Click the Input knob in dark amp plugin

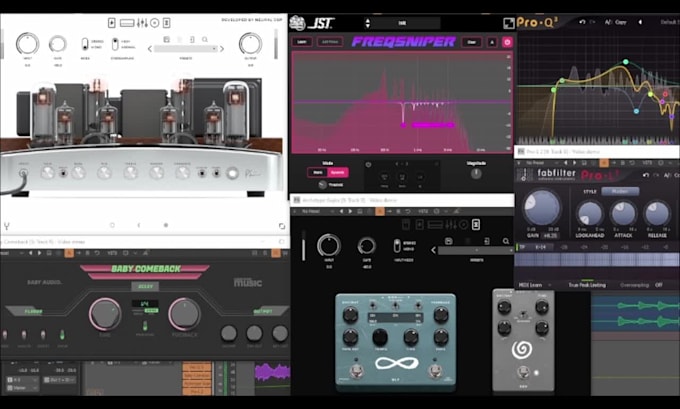click(x=329, y=246)
